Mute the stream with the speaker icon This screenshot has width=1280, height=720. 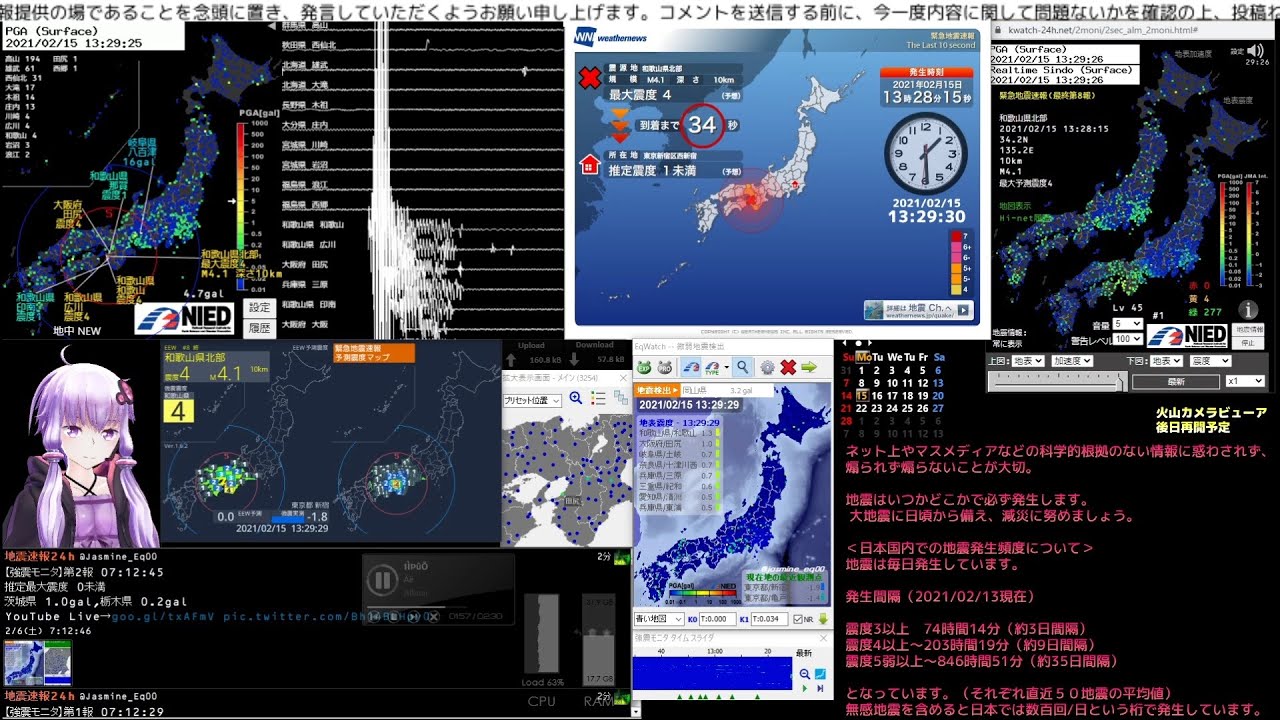point(1254,52)
